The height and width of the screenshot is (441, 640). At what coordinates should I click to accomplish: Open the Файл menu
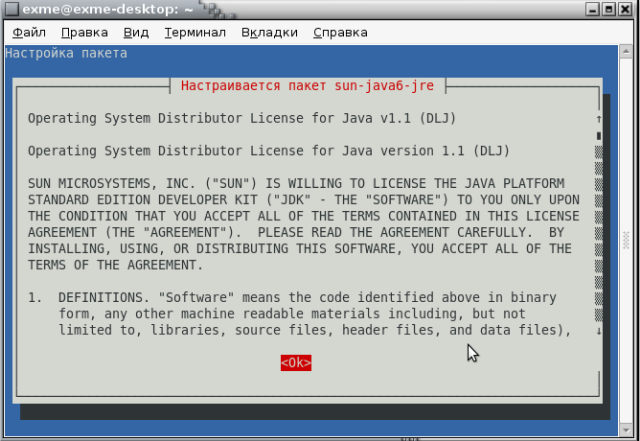point(29,32)
